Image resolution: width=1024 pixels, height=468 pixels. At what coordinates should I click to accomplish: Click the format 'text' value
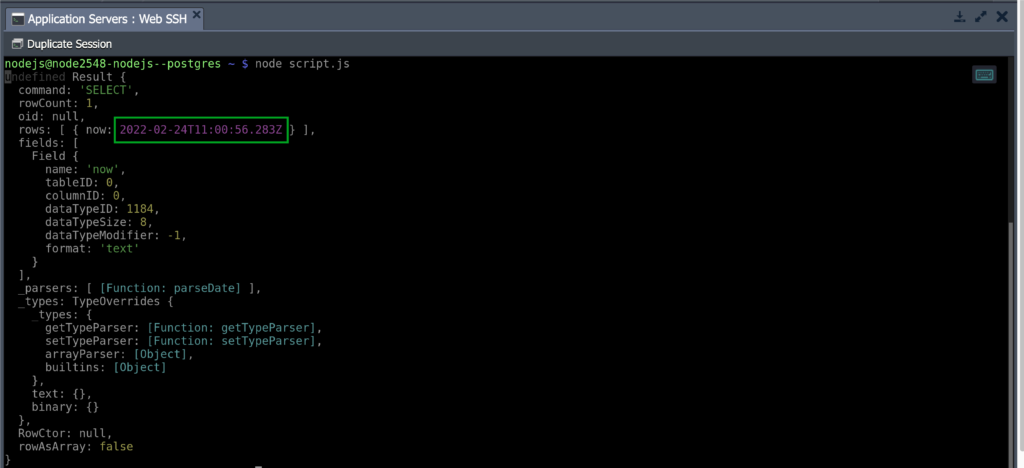point(120,249)
